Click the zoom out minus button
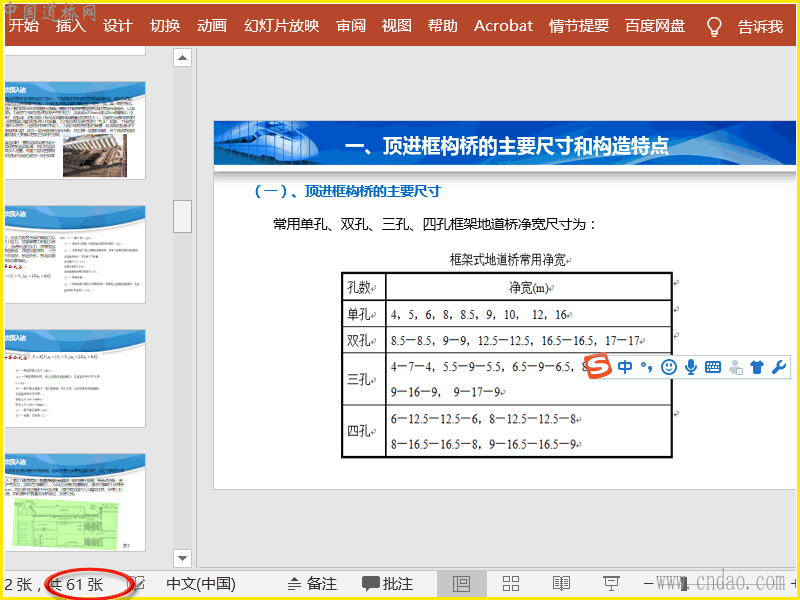 tap(648, 583)
